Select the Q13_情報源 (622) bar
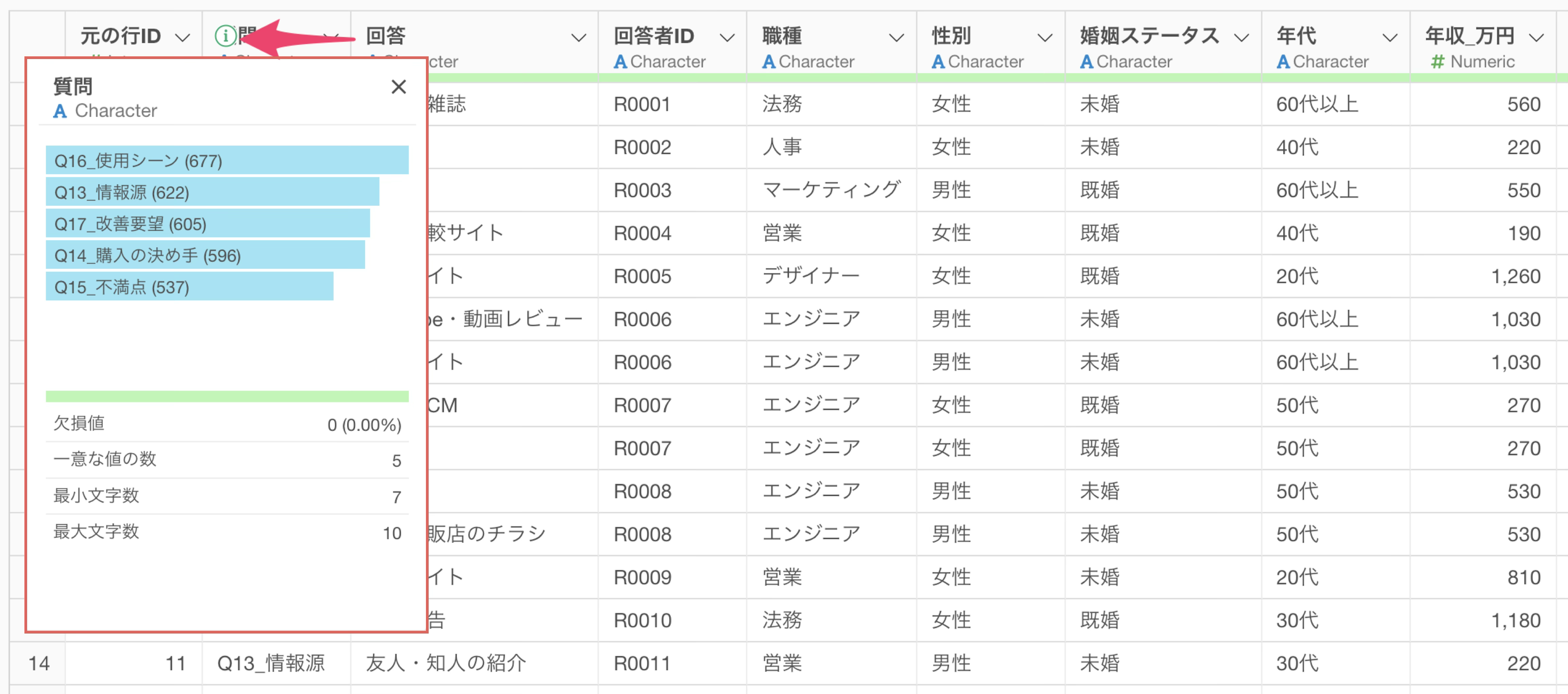Viewport: 1568px width, 694px height. 212,191
